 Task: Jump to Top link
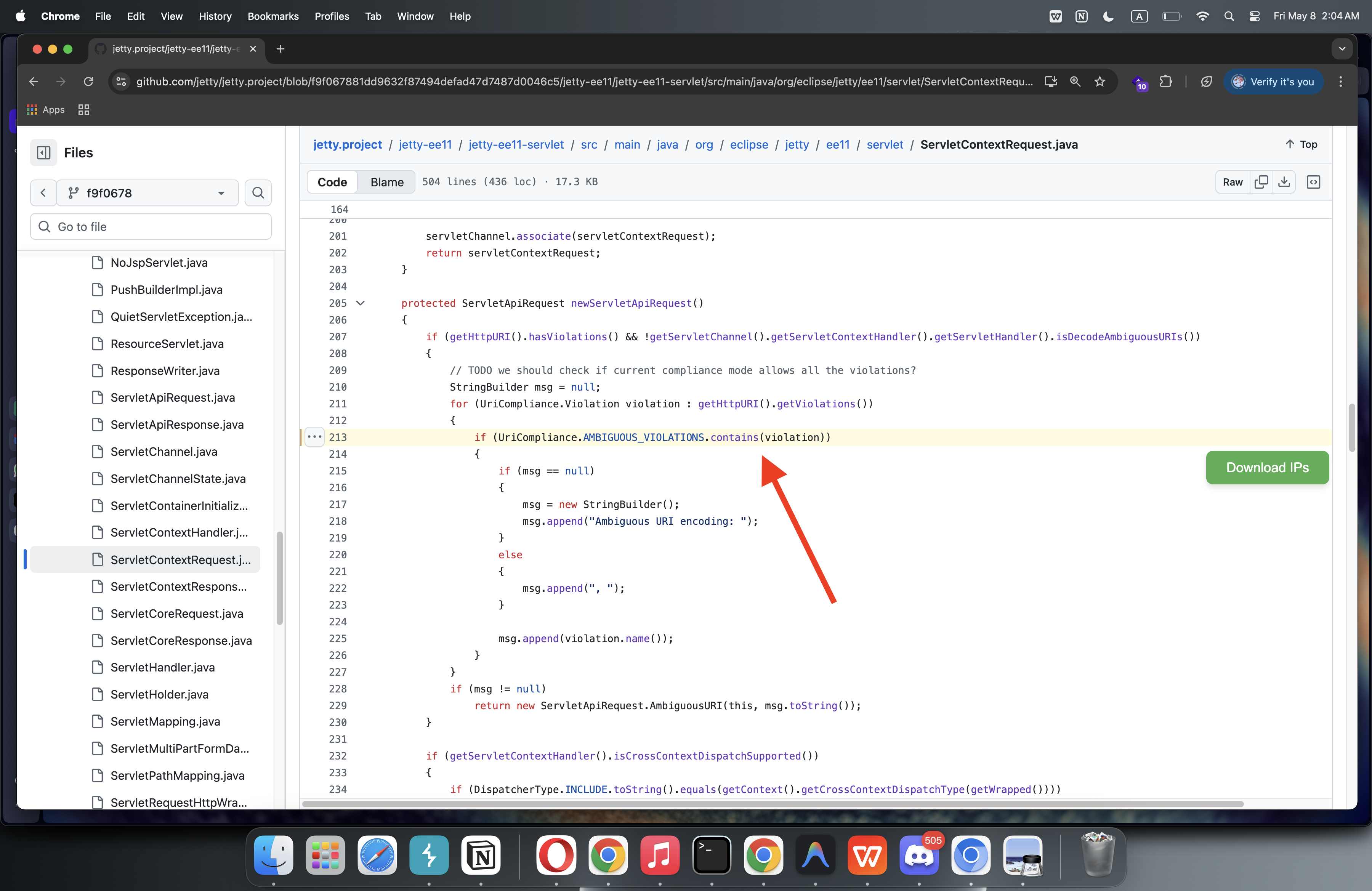click(1301, 144)
